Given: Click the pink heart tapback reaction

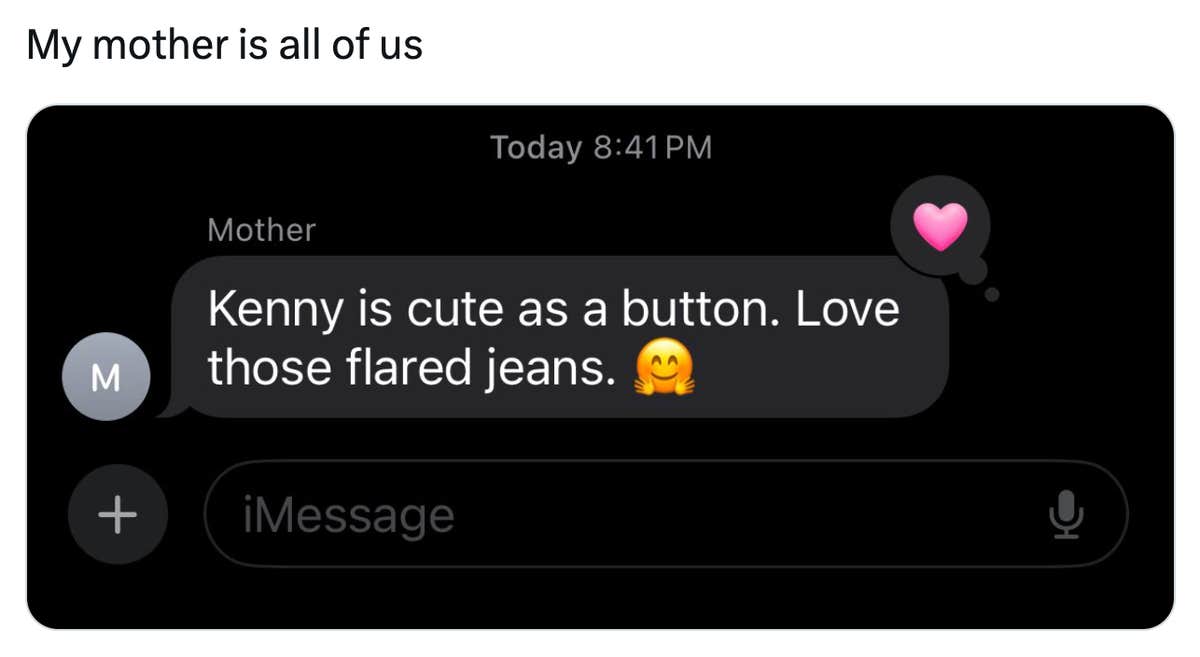Looking at the screenshot, I should (x=940, y=226).
